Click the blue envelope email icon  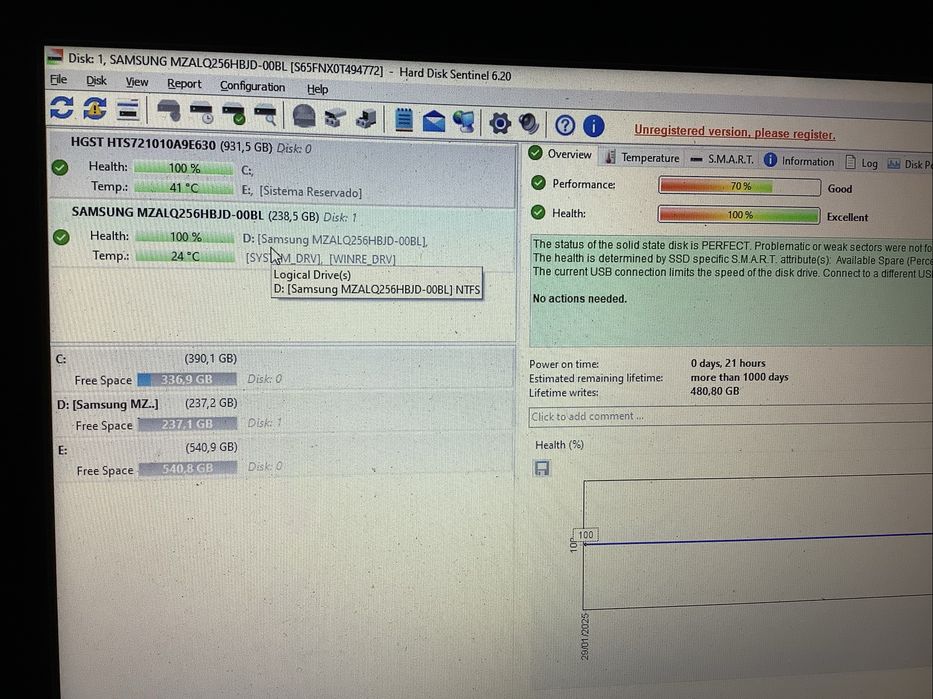coord(434,121)
